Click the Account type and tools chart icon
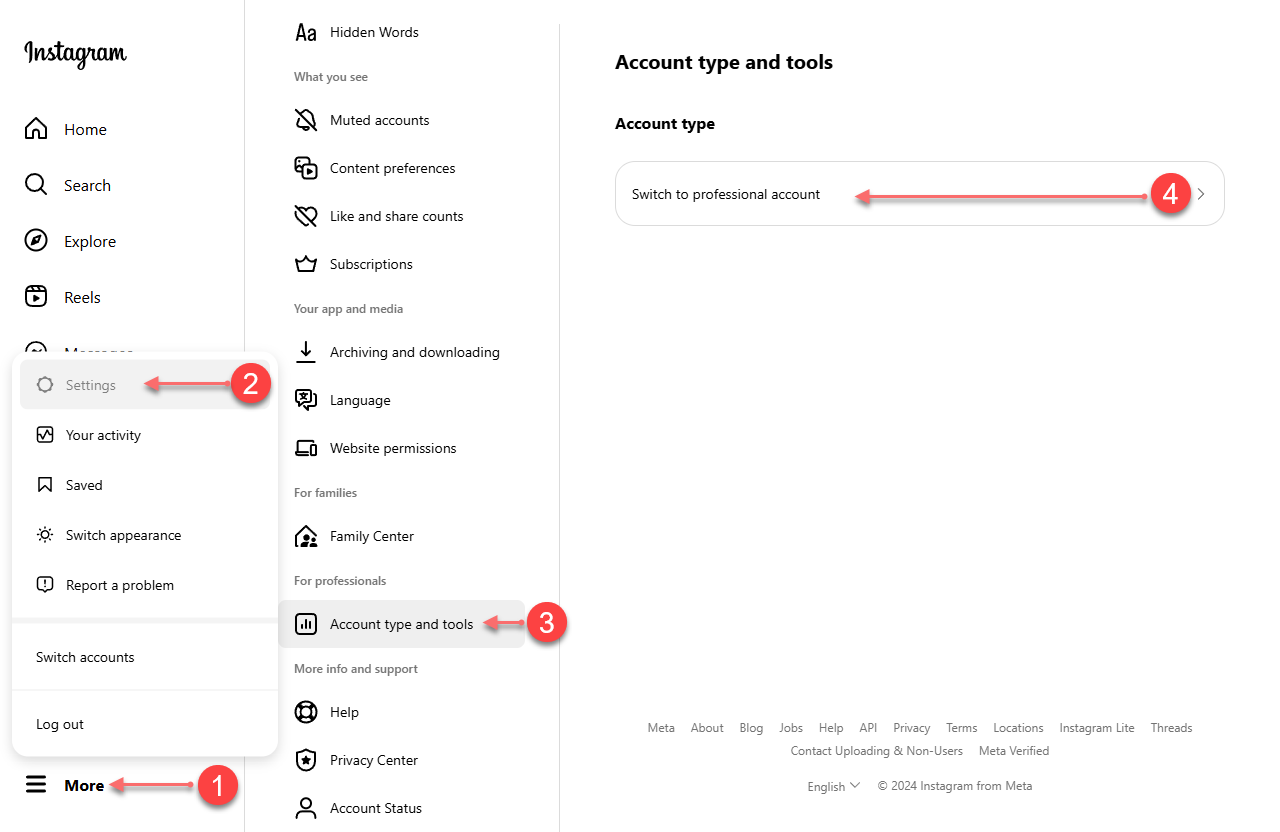 (x=306, y=624)
